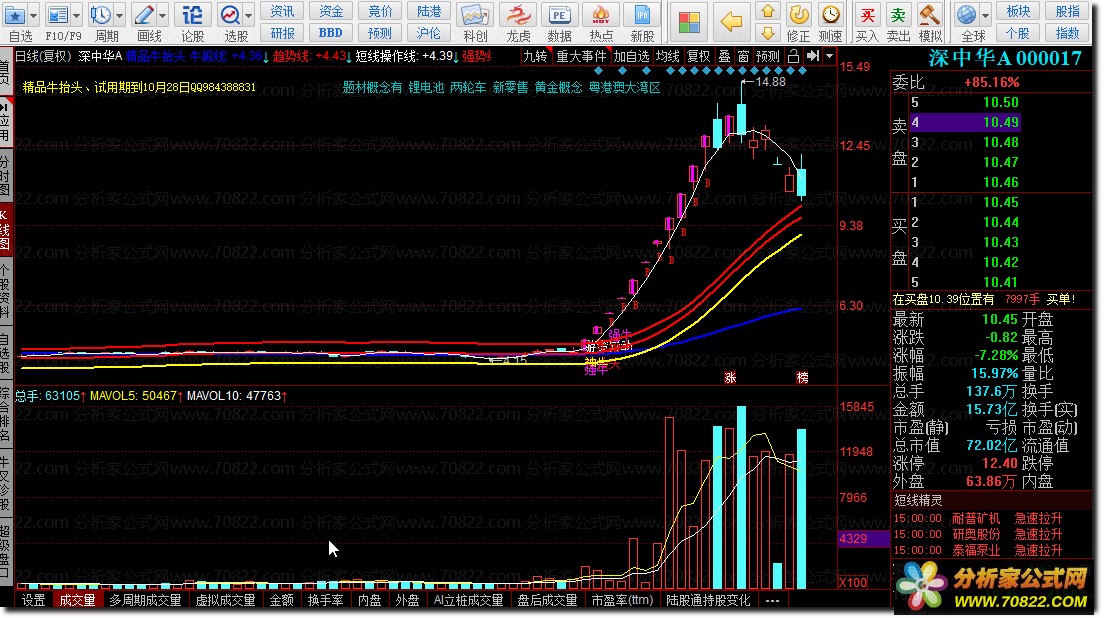Screen dimensions: 1104x618
Task: Toggle the 窗 window option
Action: pos(744,56)
